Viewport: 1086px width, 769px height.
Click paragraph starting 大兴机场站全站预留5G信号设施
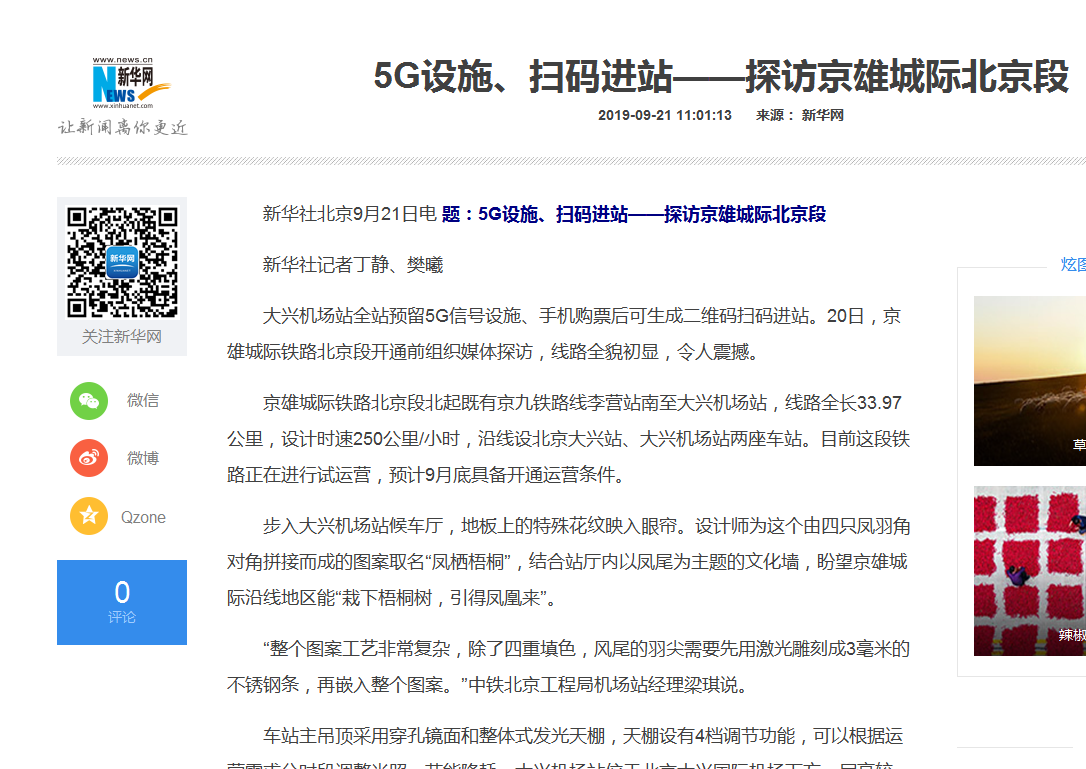[x=564, y=334]
